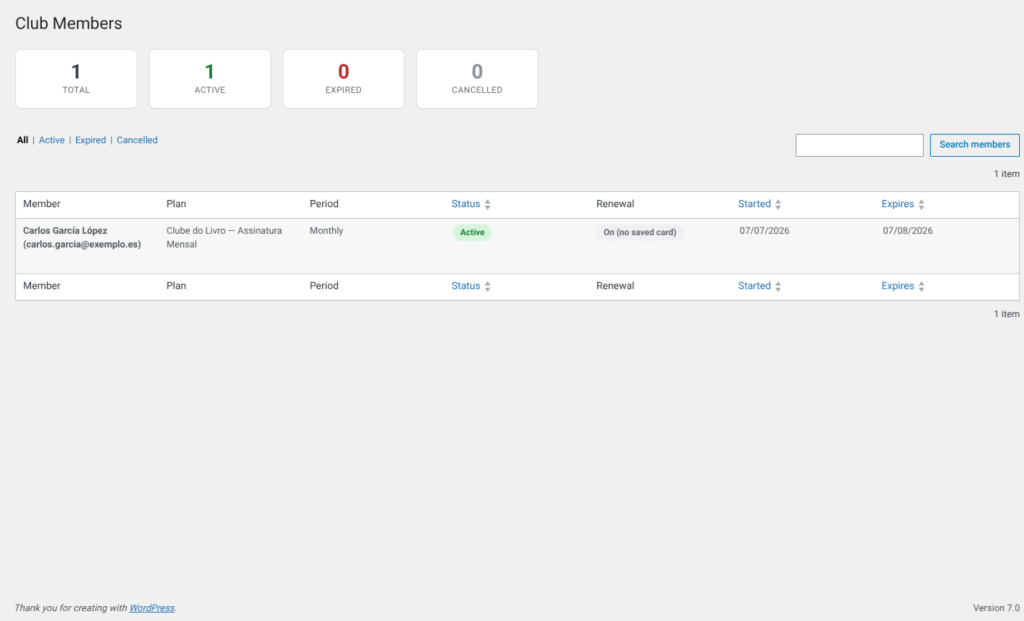
Task: Click the 'On (no saved card)' renewal badge
Action: (639, 232)
